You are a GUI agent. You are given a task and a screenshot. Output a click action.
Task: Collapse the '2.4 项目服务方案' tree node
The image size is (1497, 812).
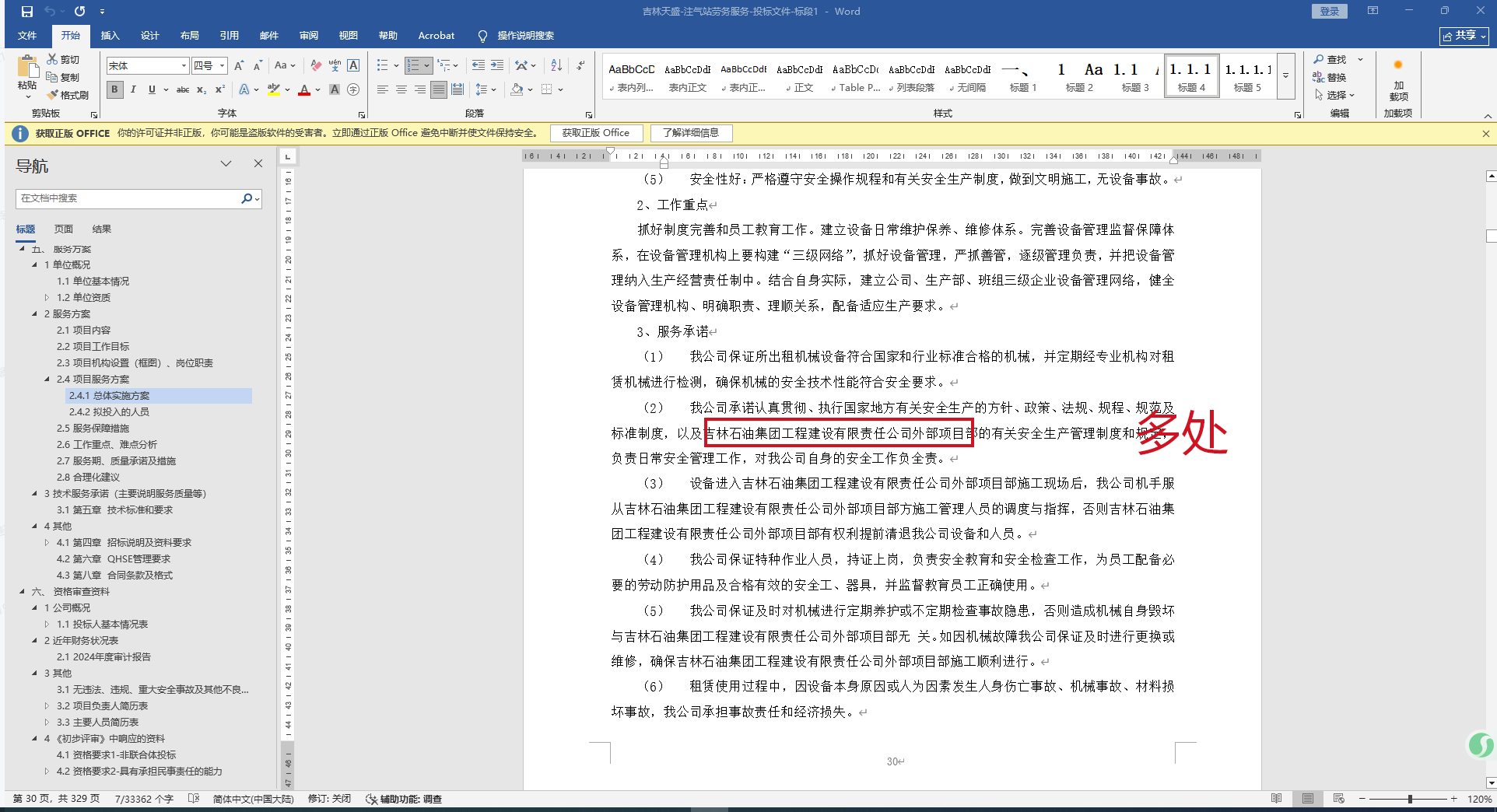pyautogui.click(x=47, y=379)
